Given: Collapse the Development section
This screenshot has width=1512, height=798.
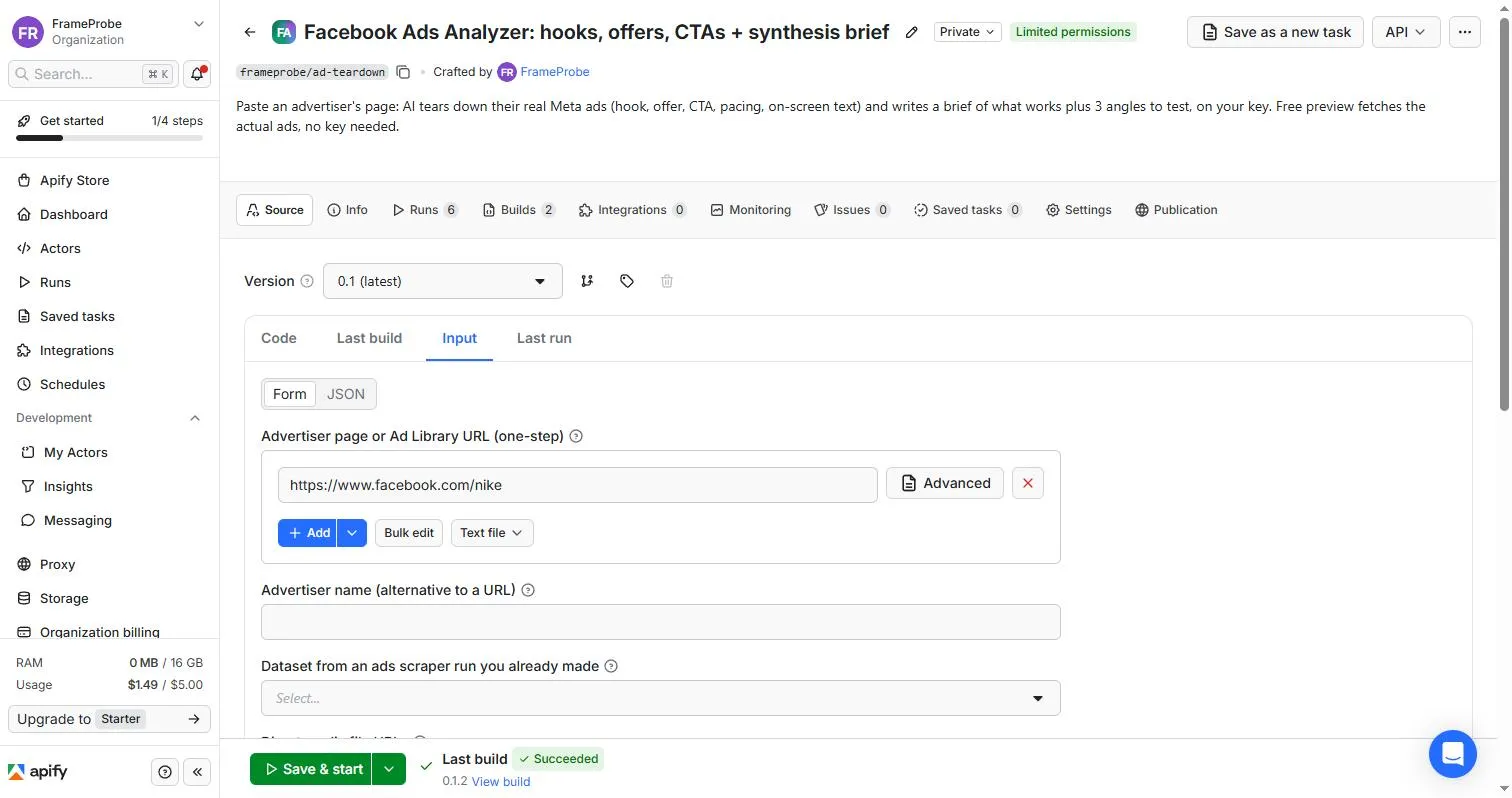Looking at the screenshot, I should [195, 418].
